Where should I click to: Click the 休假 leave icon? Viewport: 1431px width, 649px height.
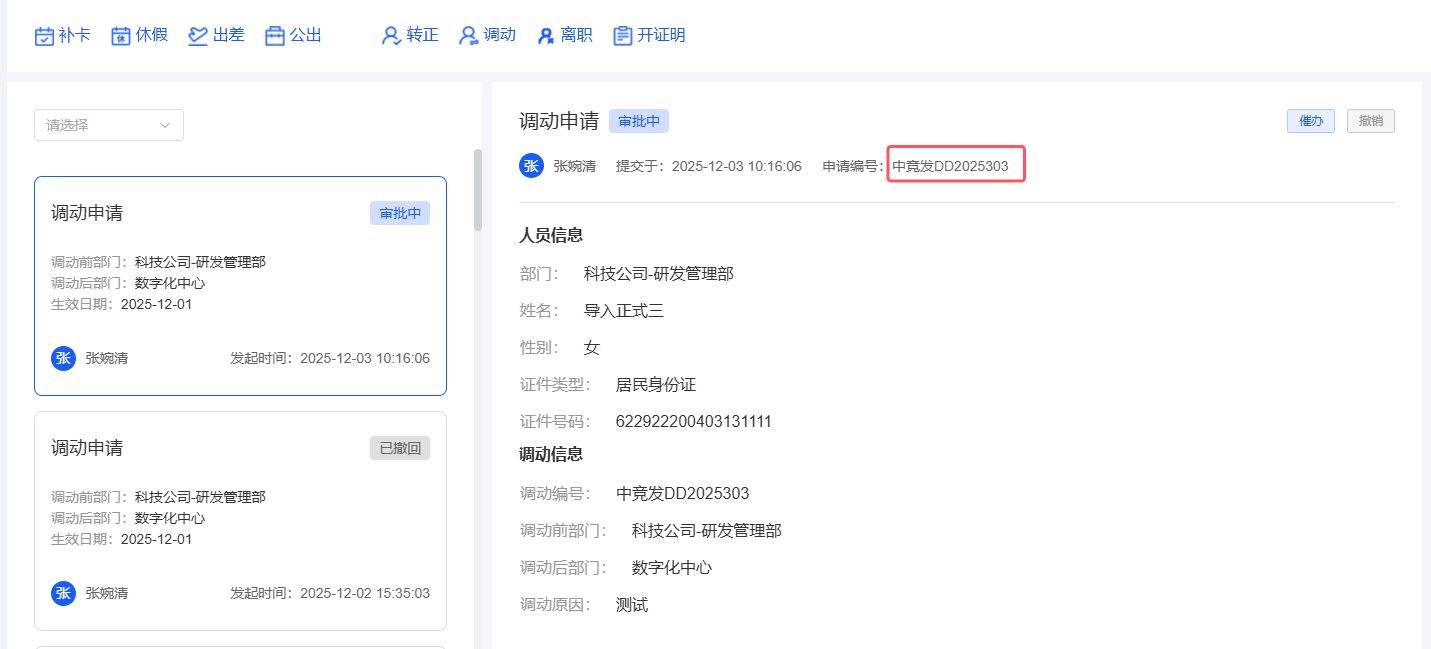pos(121,36)
